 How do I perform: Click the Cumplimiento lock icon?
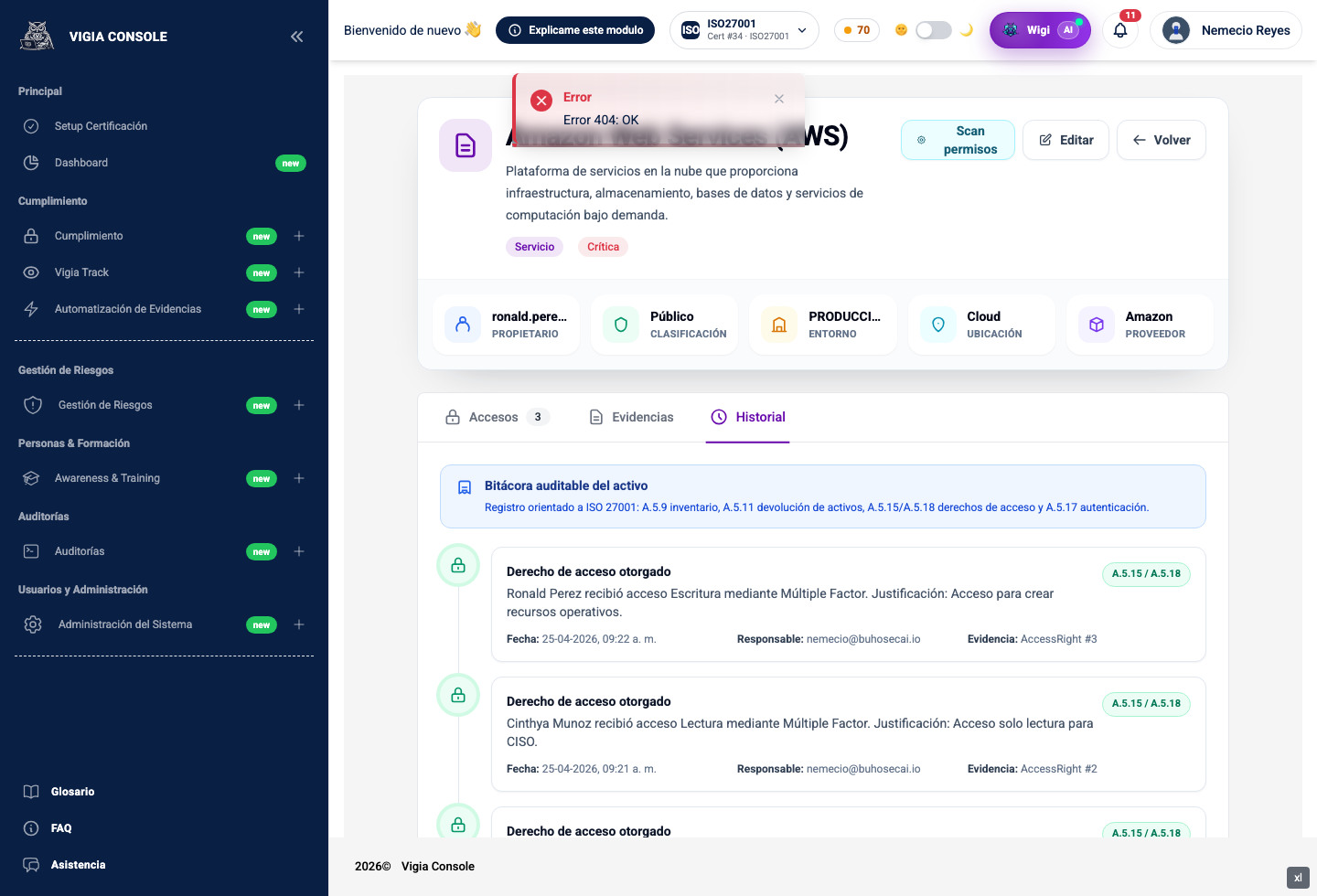[31, 236]
